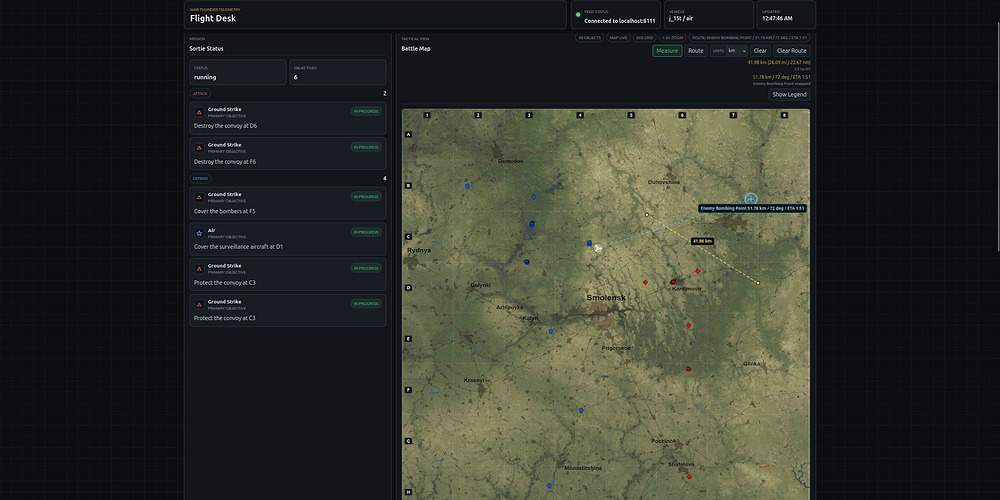Click the Sortie Status heading
Image resolution: width=1000 pixels, height=500 pixels.
pos(207,48)
